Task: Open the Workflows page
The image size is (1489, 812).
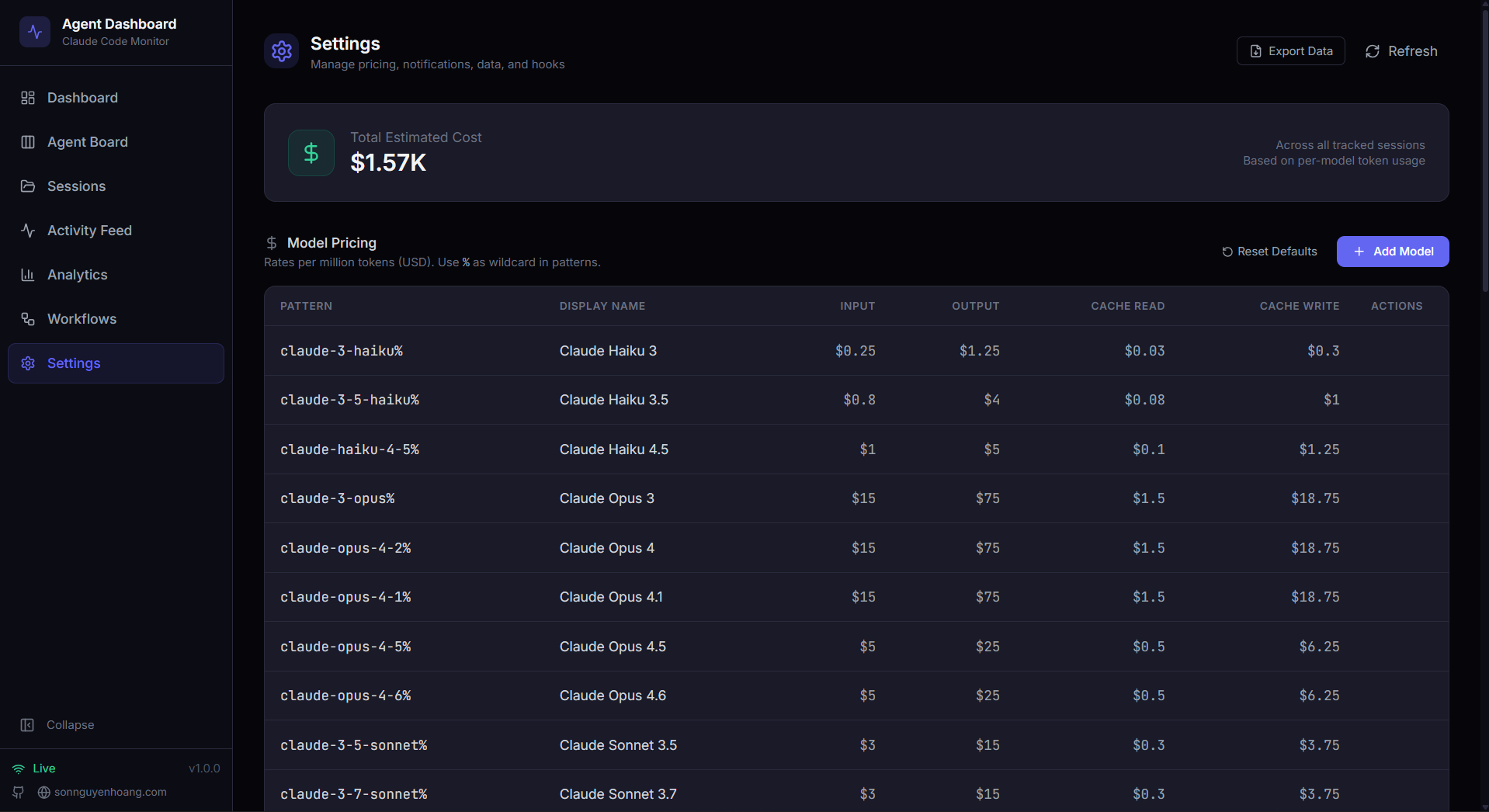Action: (x=116, y=319)
